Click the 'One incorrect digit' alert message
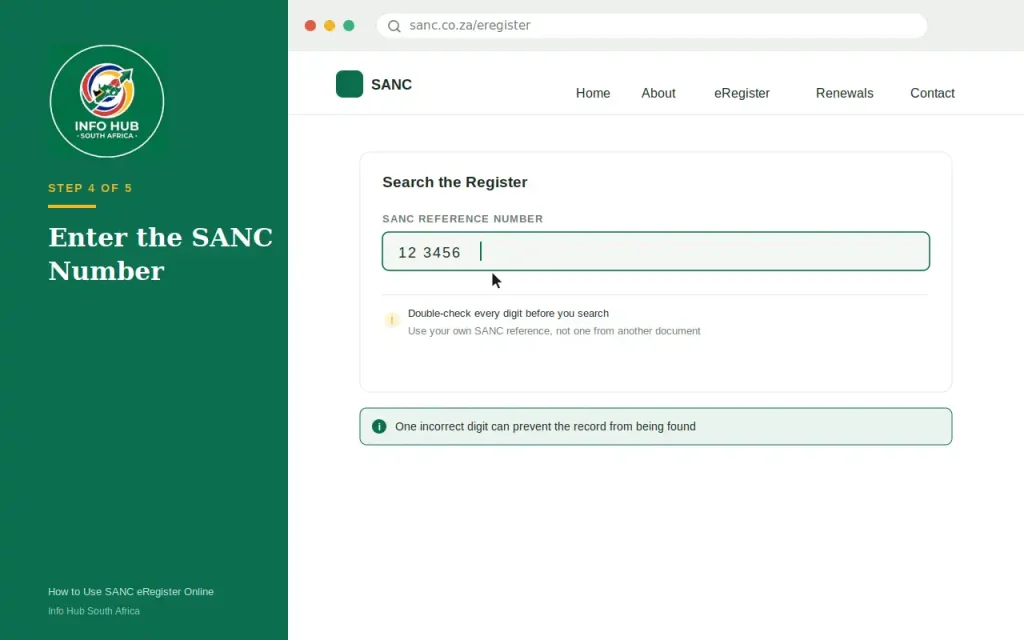 545,426
